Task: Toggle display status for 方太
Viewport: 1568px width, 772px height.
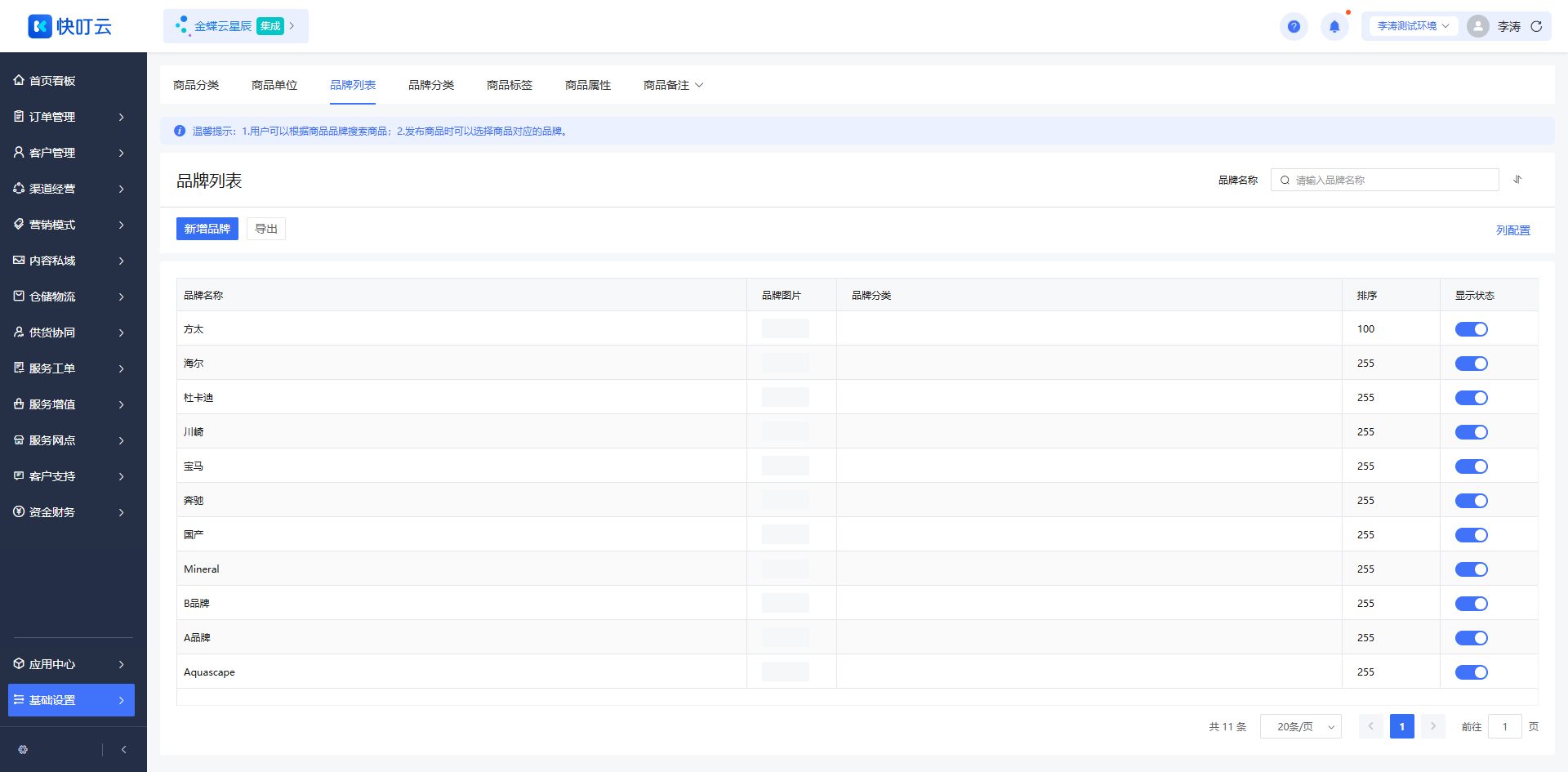Action: pos(1472,329)
